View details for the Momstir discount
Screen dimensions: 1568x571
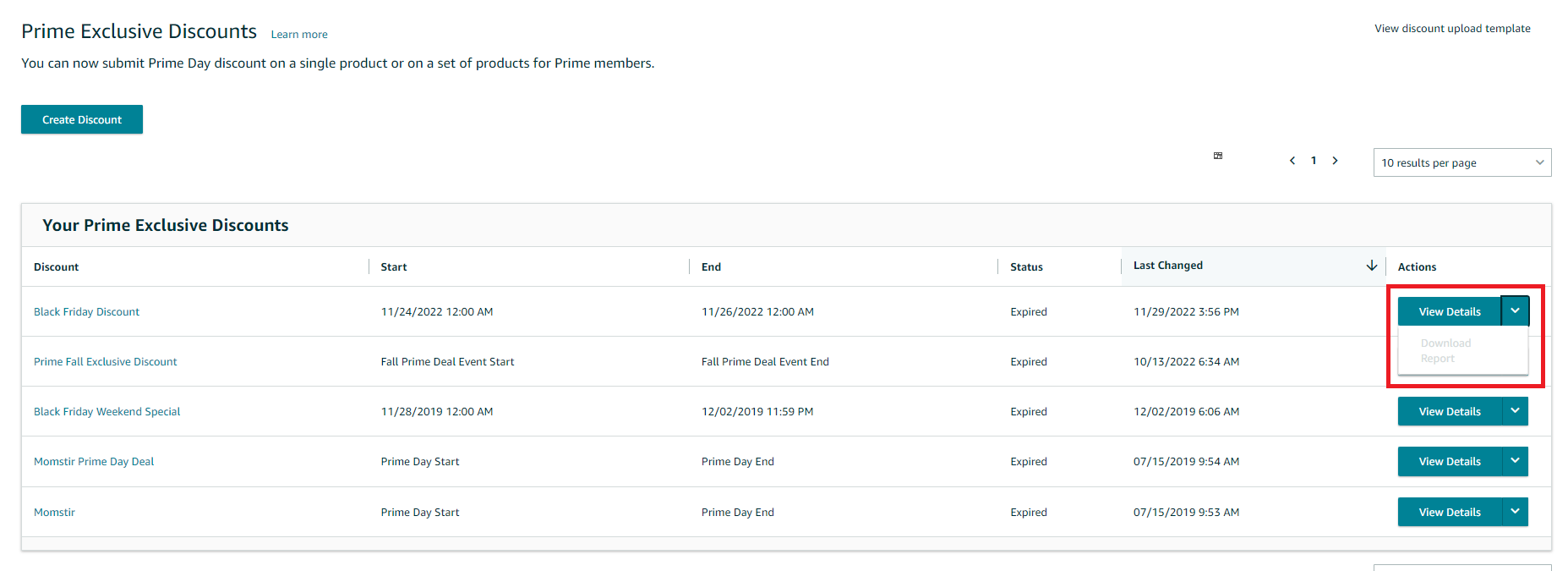(x=1449, y=512)
